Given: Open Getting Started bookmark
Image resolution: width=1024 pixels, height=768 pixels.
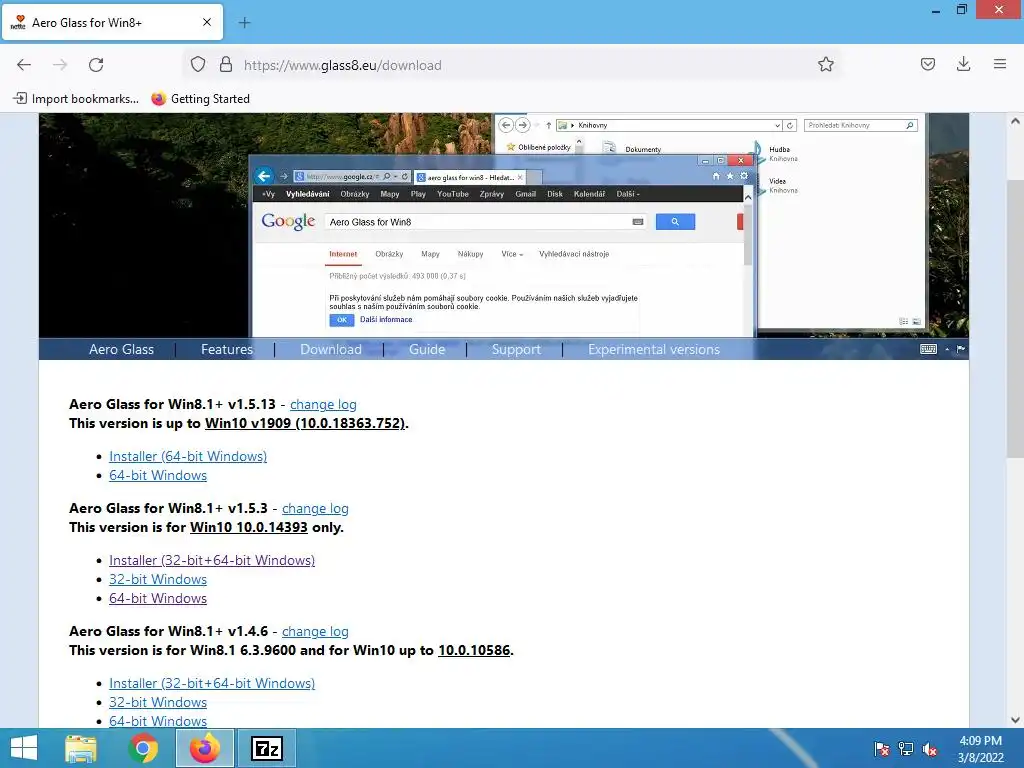Looking at the screenshot, I should (200, 99).
